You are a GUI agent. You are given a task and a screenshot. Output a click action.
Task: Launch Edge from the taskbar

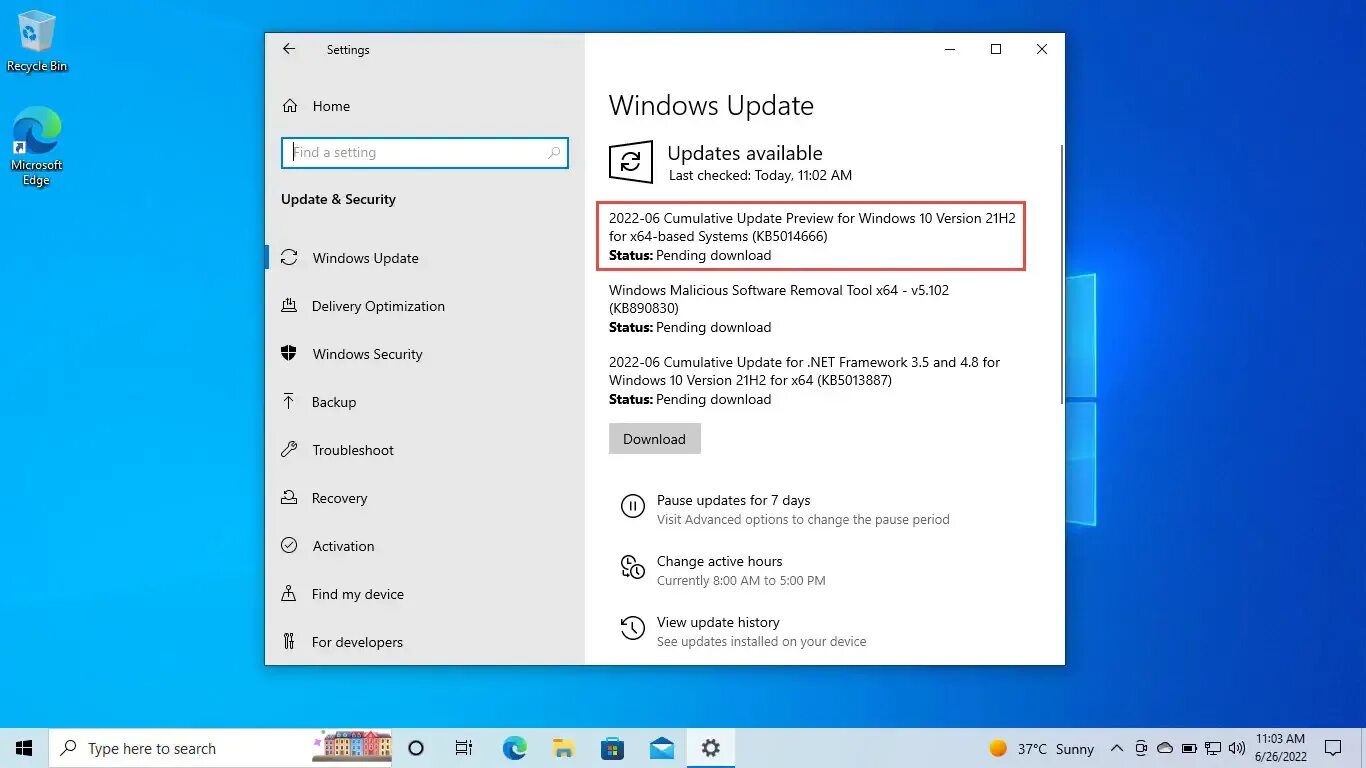[514, 748]
